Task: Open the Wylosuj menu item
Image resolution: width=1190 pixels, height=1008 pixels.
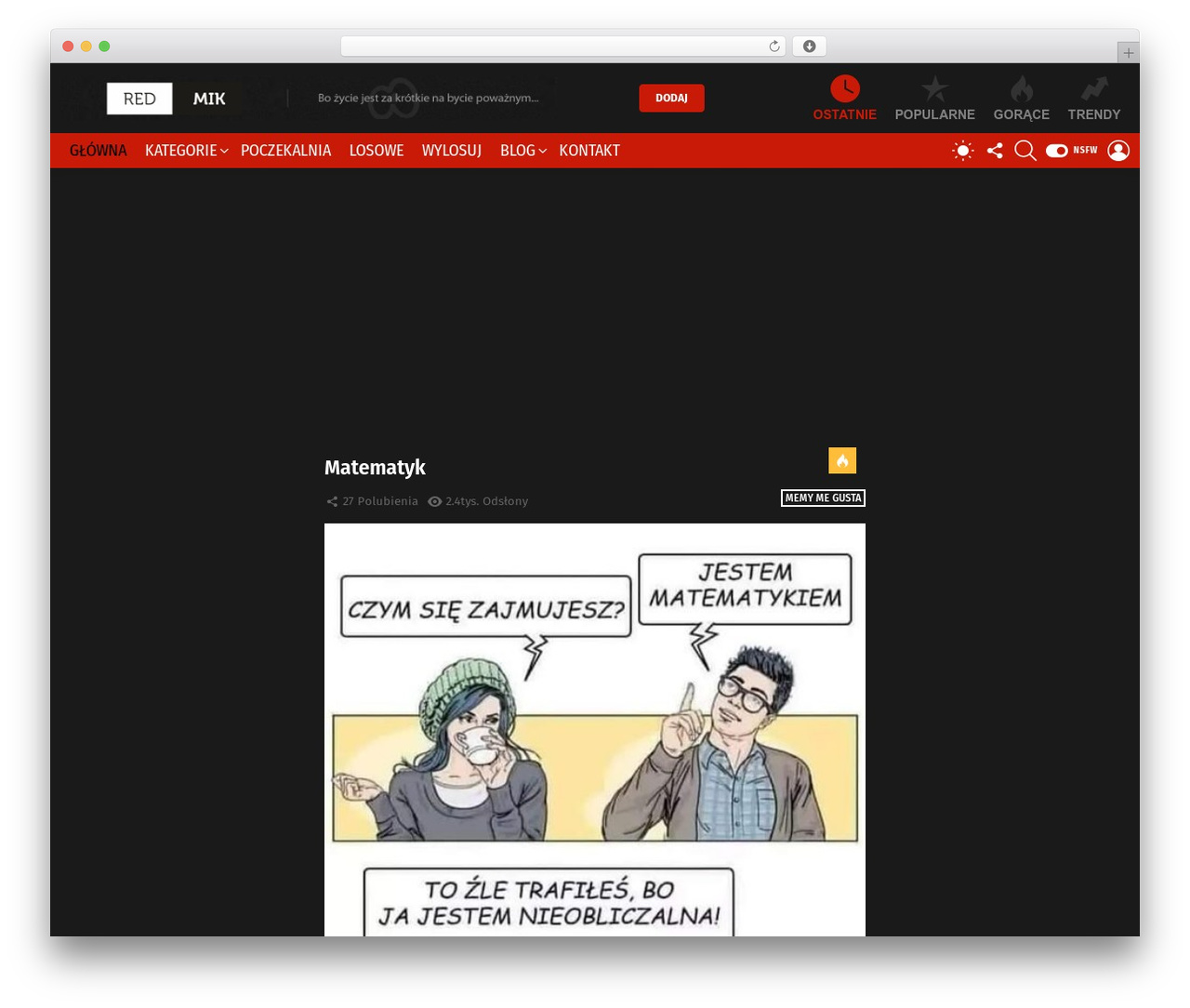Action: tap(451, 151)
